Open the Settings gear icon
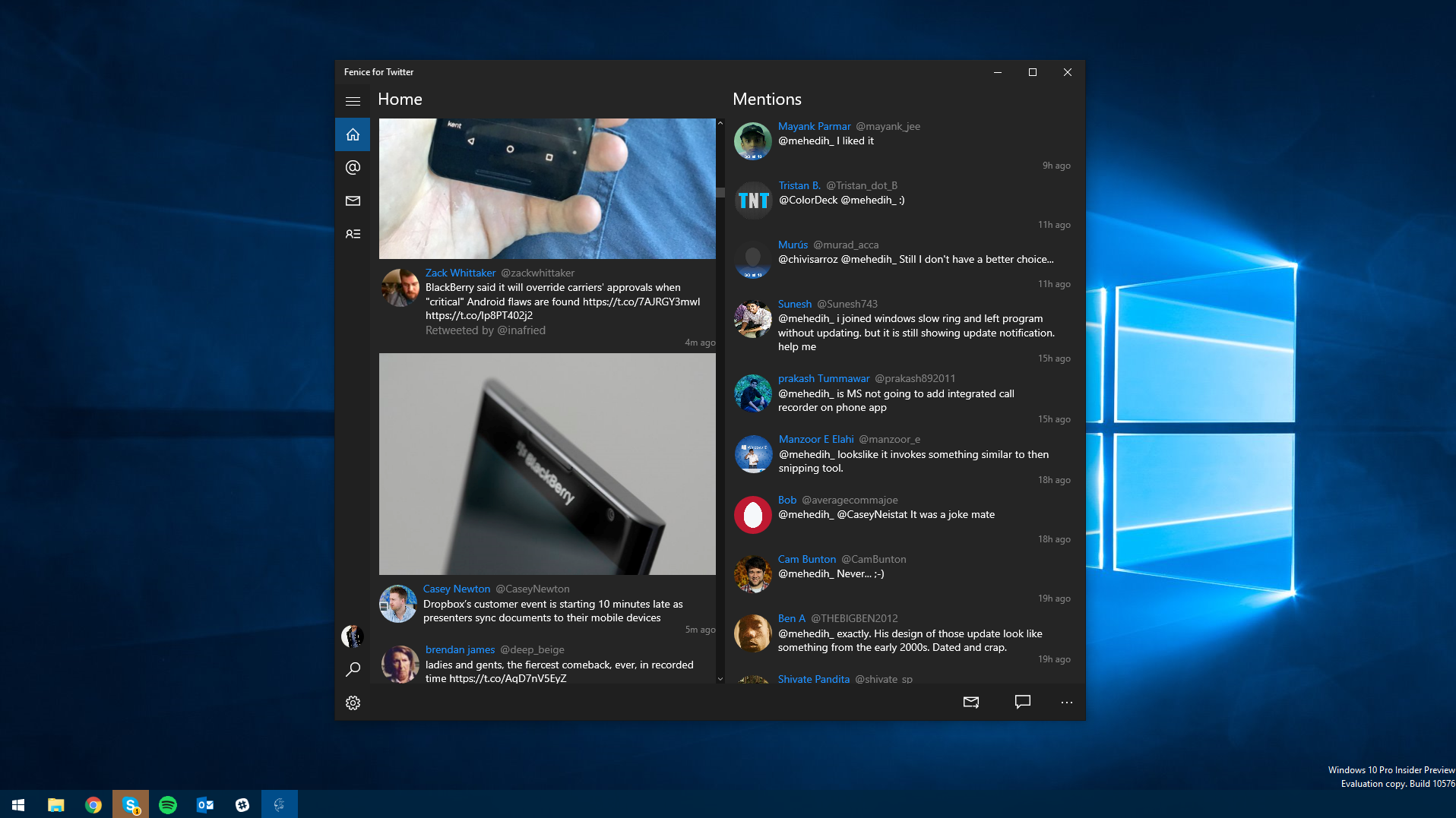1456x818 pixels. point(353,703)
